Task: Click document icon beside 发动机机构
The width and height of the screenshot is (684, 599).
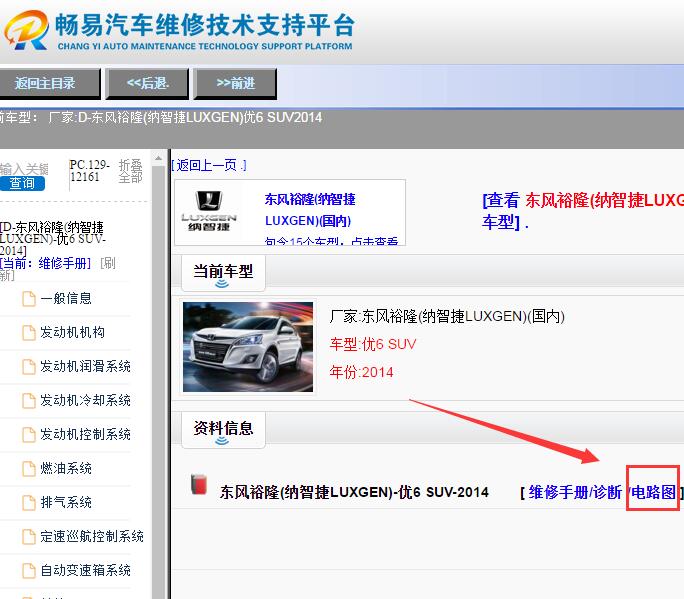Action: click(x=29, y=333)
